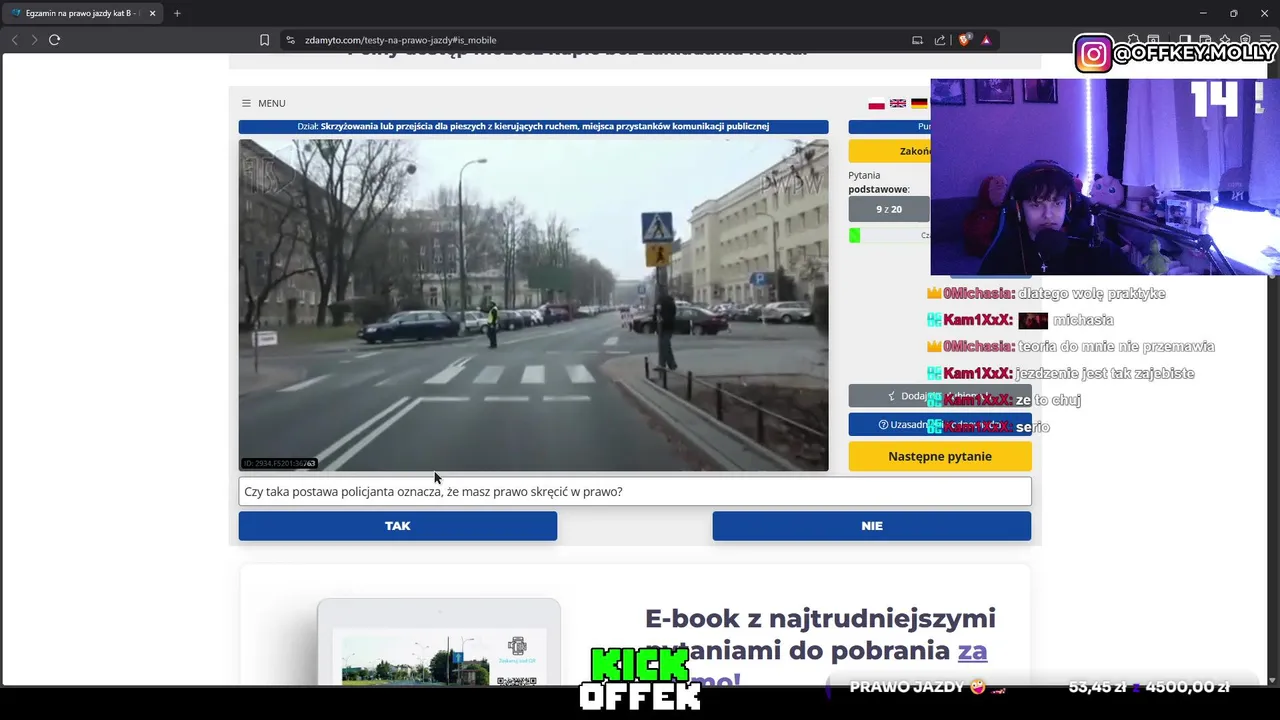Image resolution: width=1280 pixels, height=720 pixels.
Task: Switch language to German flag
Action: 919,103
